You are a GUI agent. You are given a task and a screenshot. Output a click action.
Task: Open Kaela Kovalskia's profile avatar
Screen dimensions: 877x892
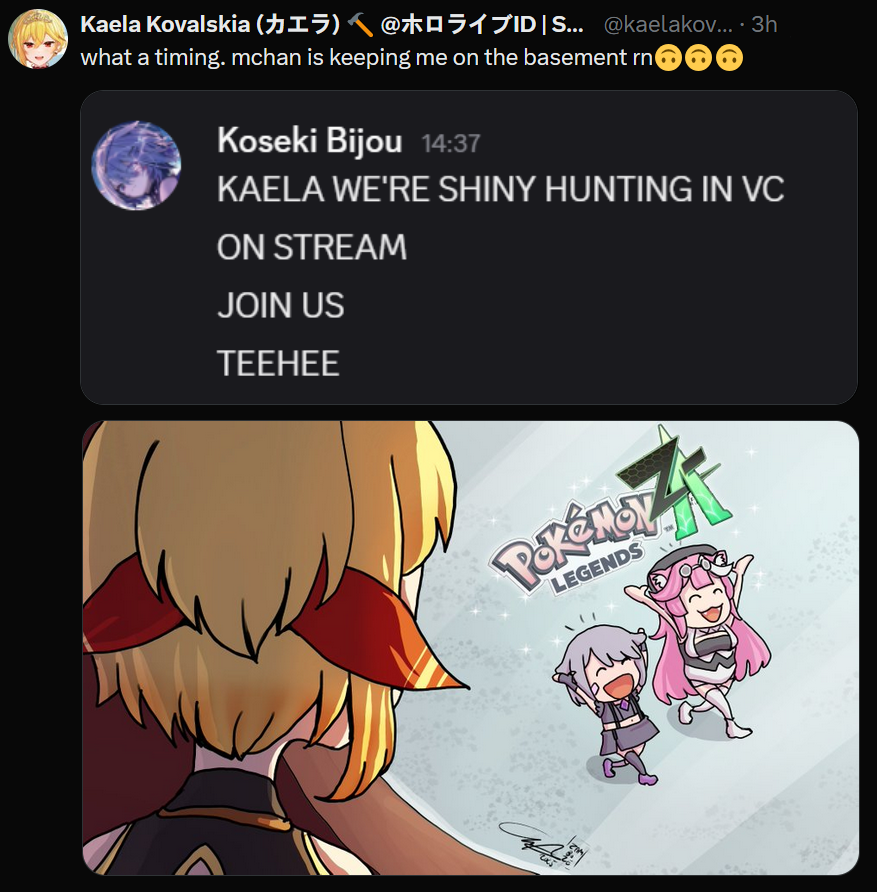[x=38, y=39]
